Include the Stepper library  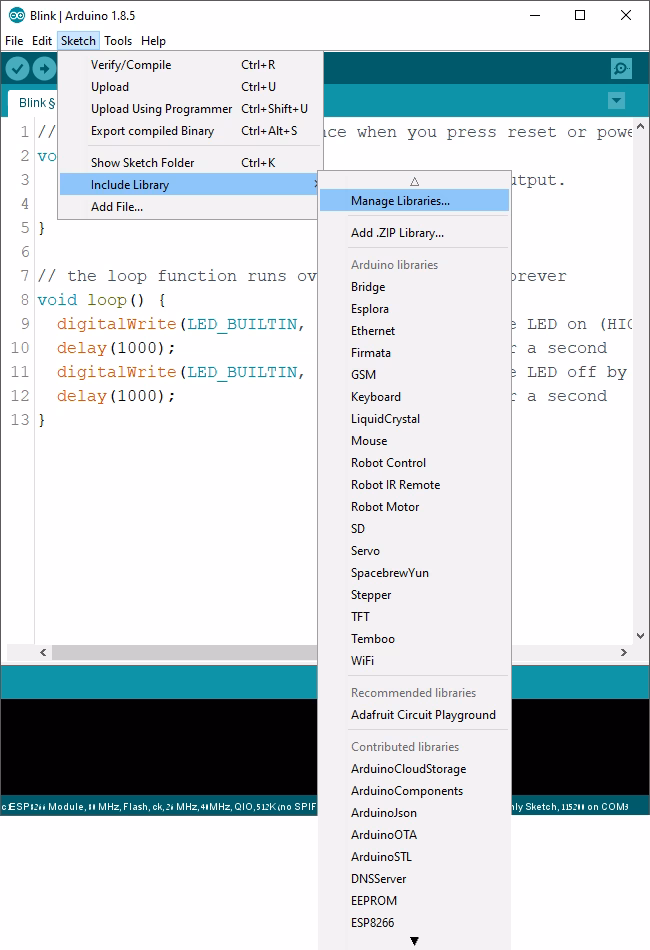[x=414, y=595]
